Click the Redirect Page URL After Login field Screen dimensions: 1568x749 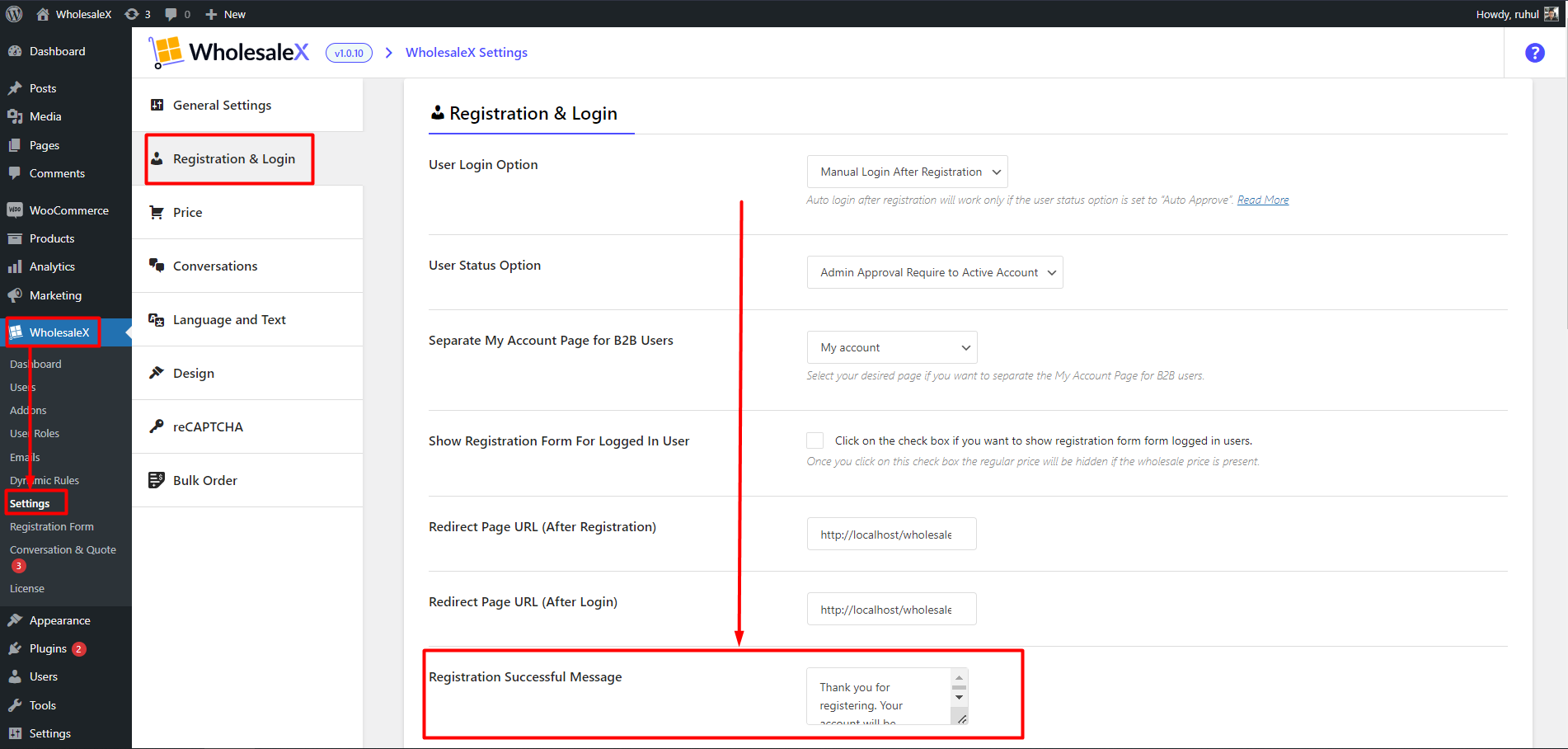[x=891, y=609]
